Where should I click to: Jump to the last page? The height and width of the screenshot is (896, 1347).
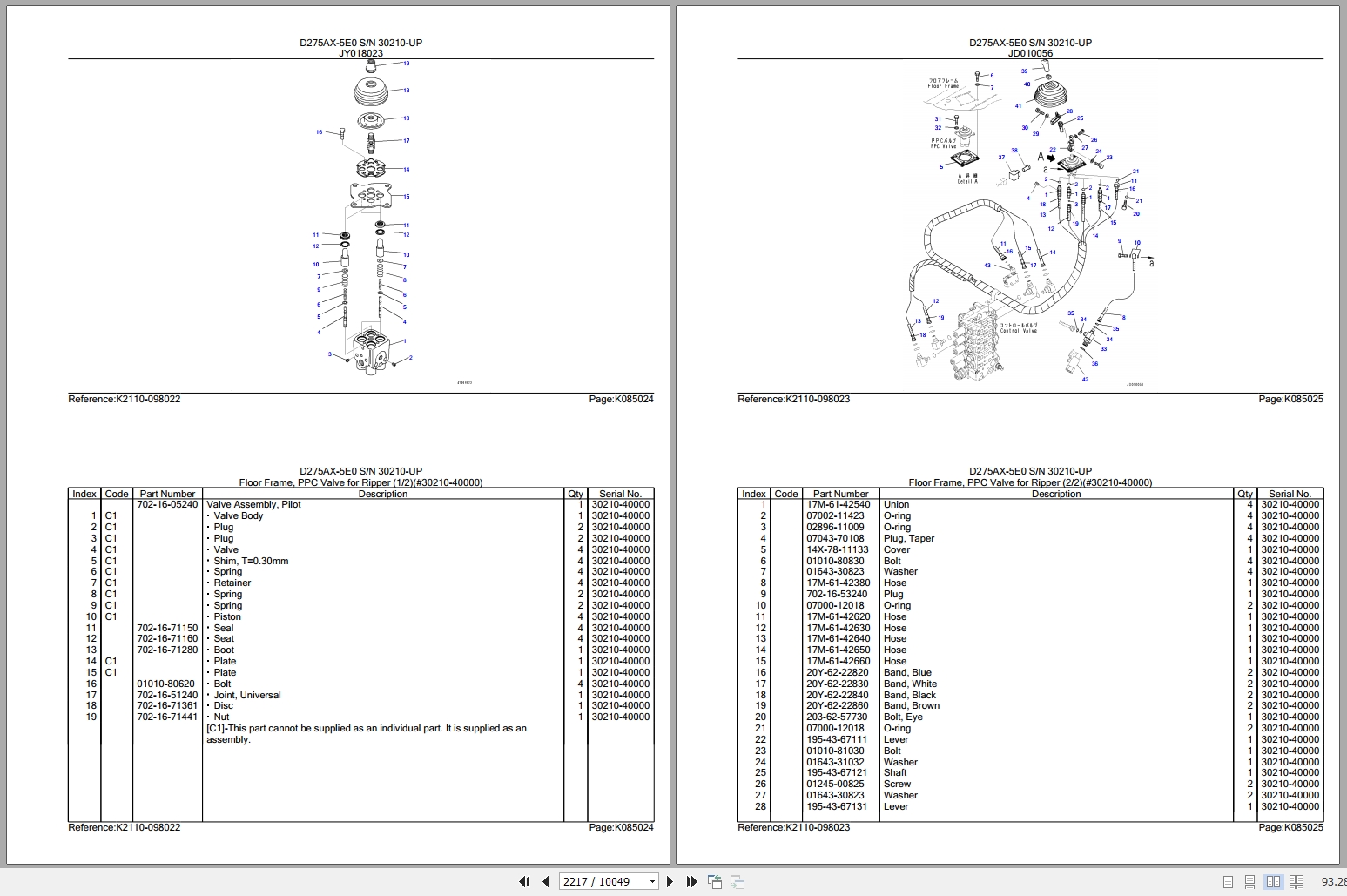(691, 881)
